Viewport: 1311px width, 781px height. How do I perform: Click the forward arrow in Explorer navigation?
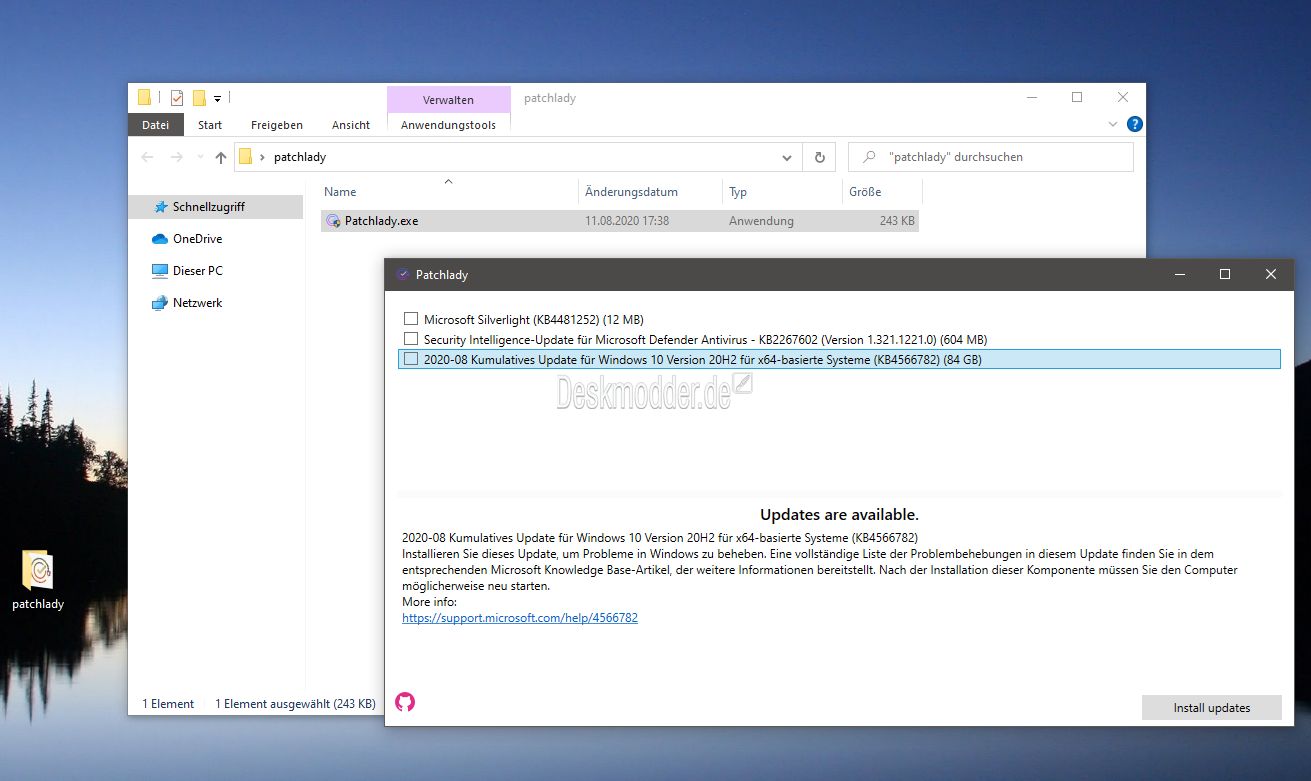coord(177,157)
